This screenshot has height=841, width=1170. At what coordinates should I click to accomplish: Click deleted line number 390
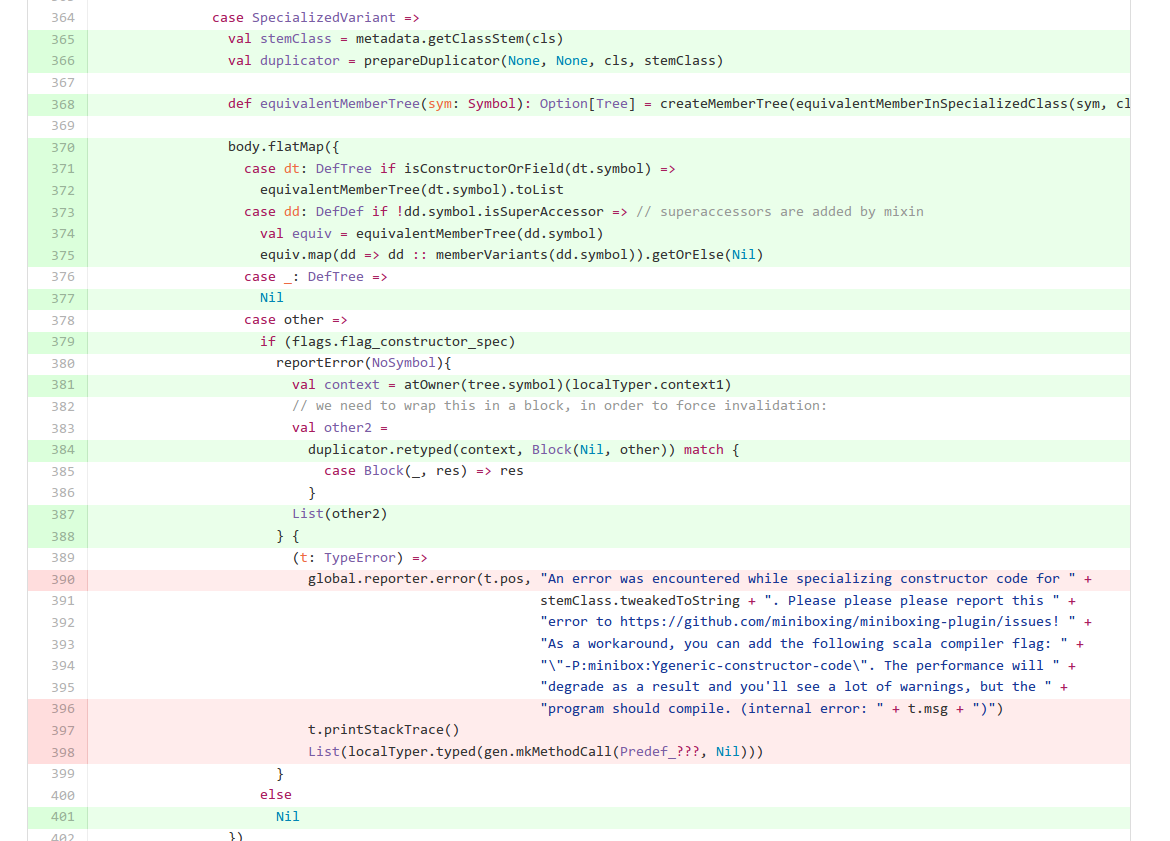tap(63, 580)
